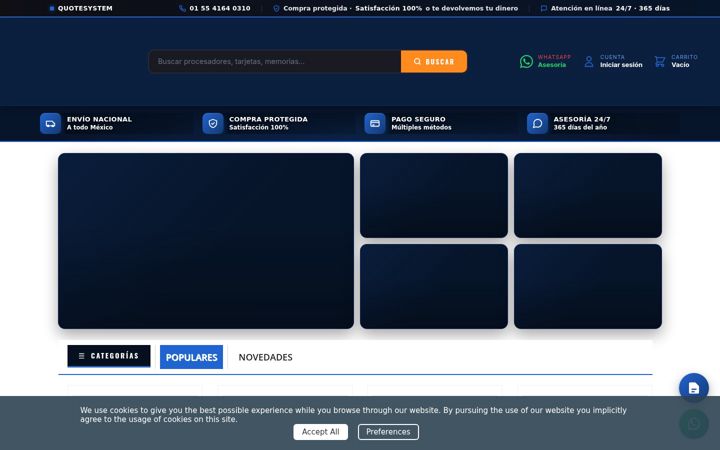Click the 'Atención en línea 24/7 · 365 días' text
Viewport: 720px width, 450px height.
[x=610, y=8]
